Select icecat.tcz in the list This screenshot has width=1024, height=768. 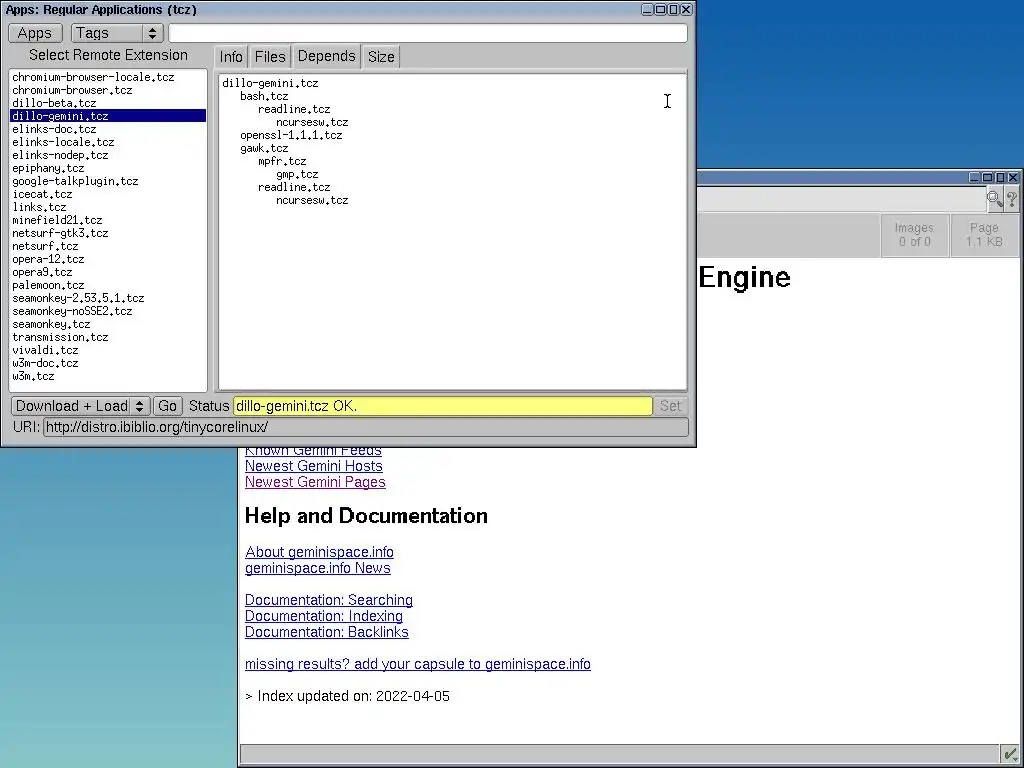click(x=108, y=194)
